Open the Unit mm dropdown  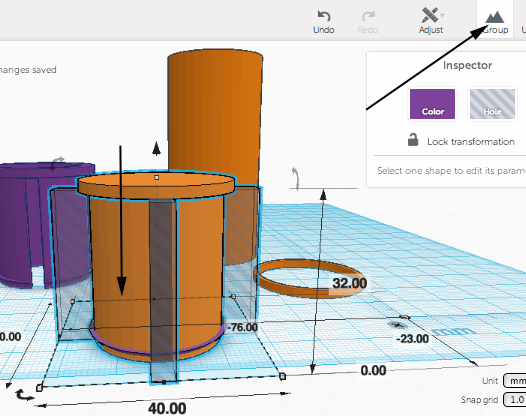515,381
